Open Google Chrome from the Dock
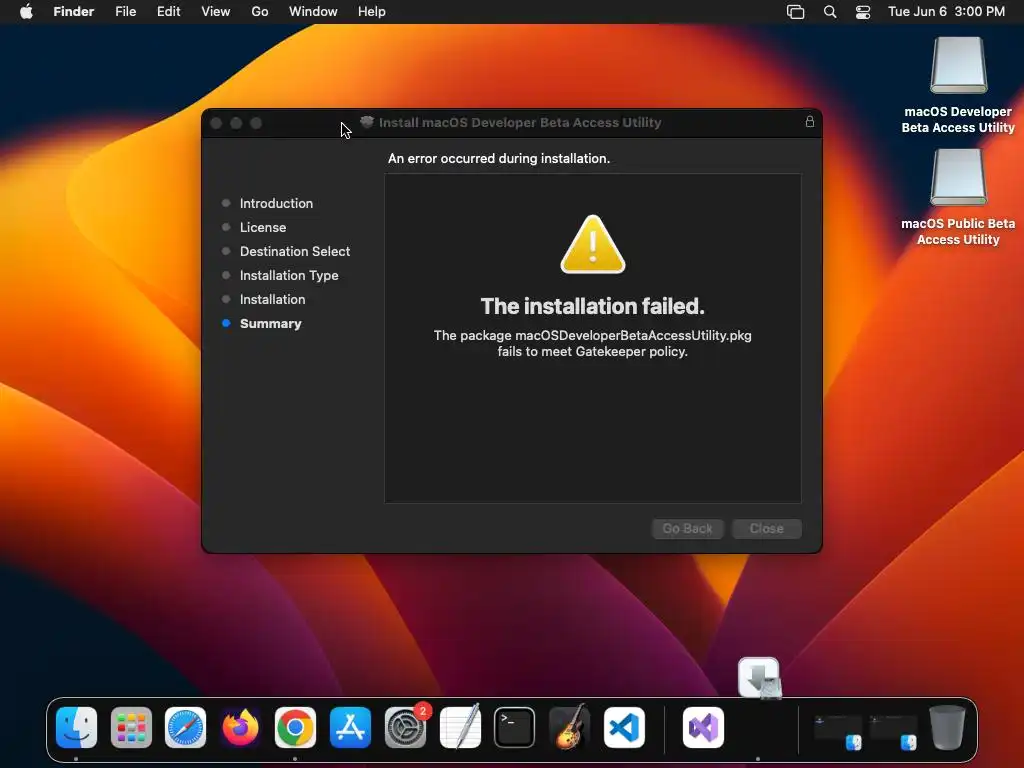 (295, 727)
